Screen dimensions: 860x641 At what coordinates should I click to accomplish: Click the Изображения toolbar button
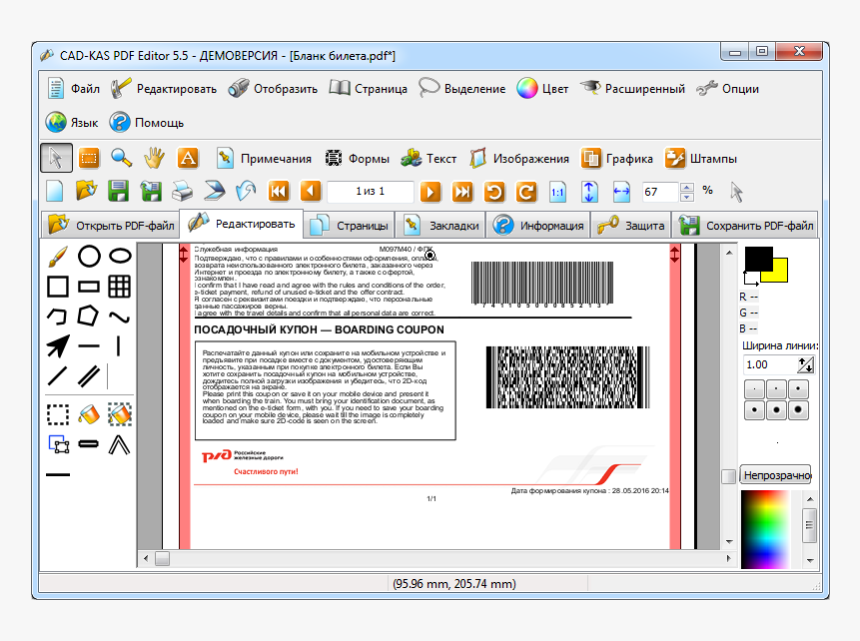point(519,159)
